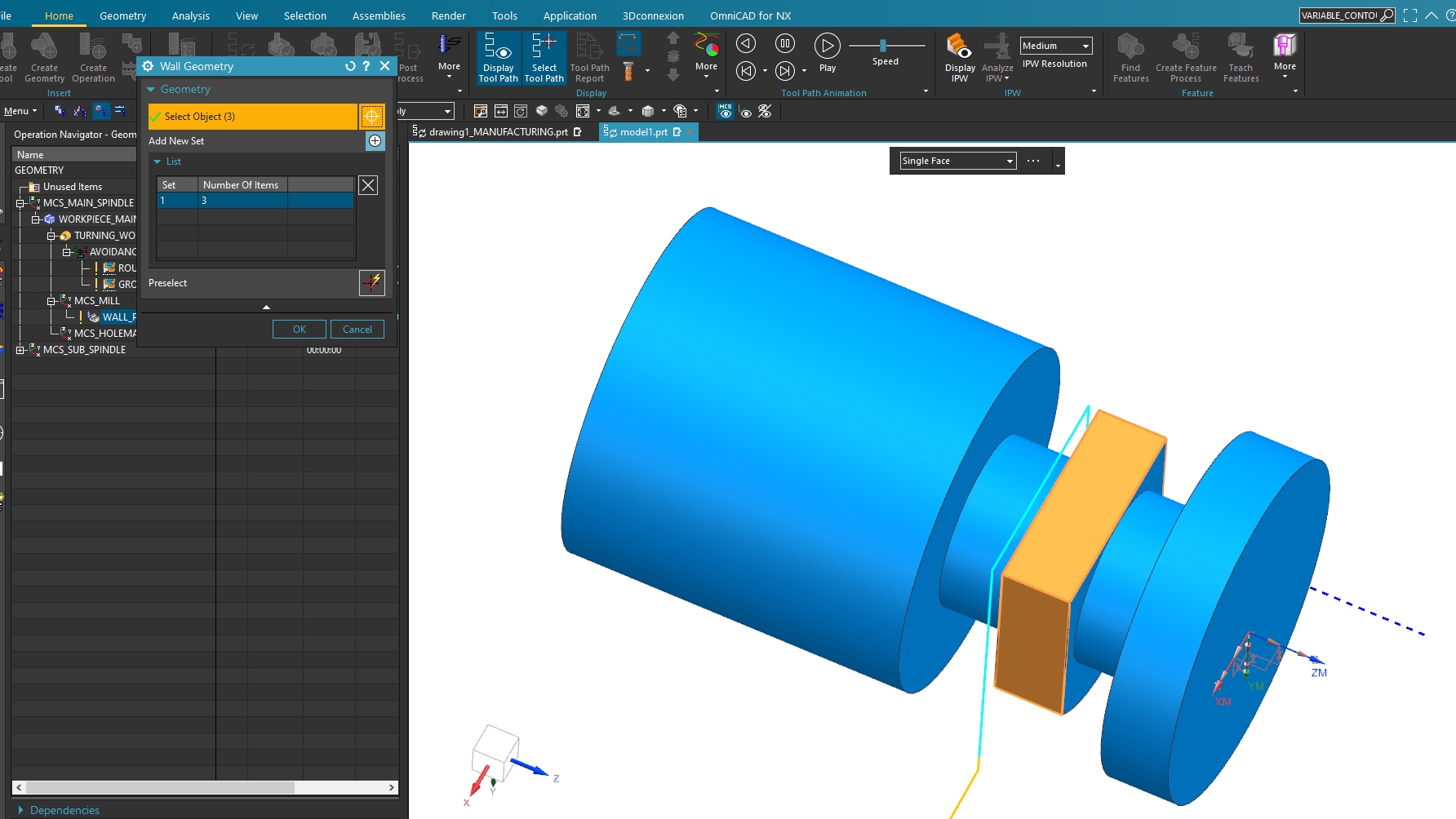1456x819 pixels.
Task: Expand the MCS_SUB_SPINDLE tree node
Action: tap(20, 350)
